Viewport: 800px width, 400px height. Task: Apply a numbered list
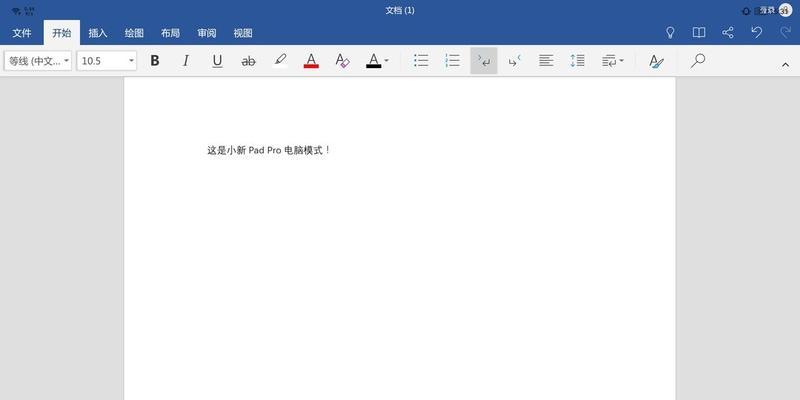[x=452, y=61]
